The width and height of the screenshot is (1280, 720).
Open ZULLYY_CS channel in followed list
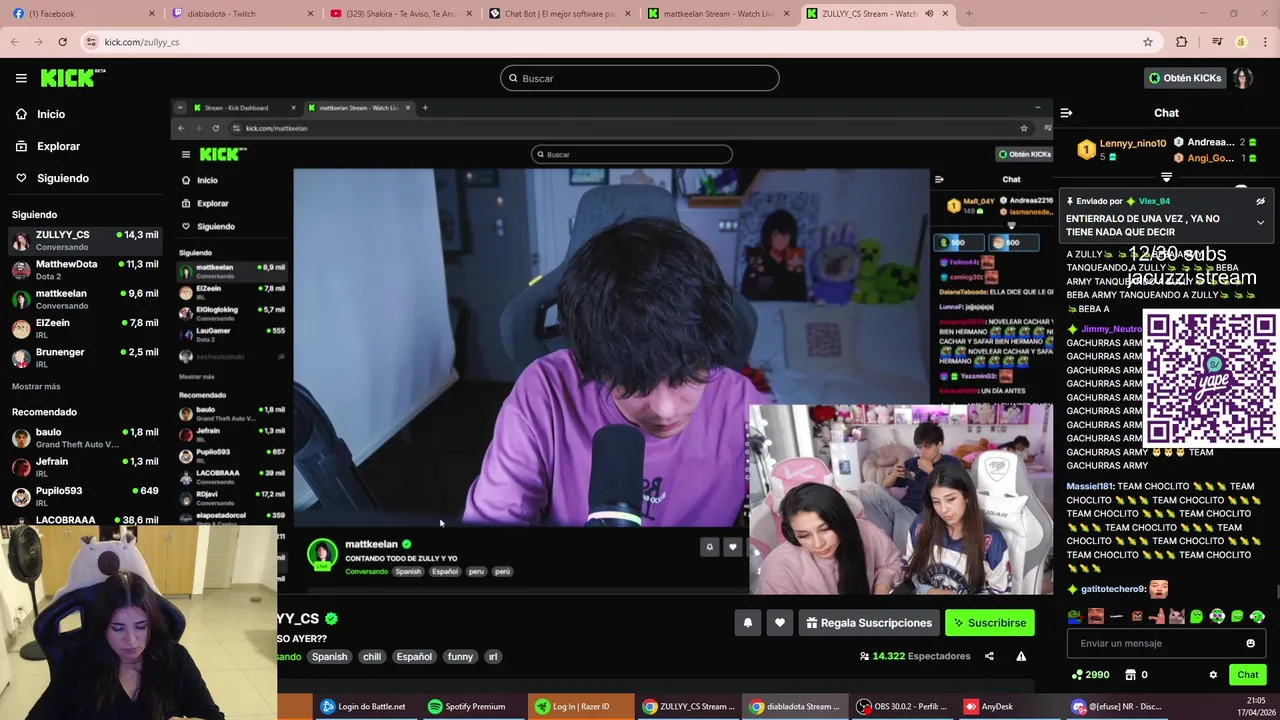click(85, 240)
